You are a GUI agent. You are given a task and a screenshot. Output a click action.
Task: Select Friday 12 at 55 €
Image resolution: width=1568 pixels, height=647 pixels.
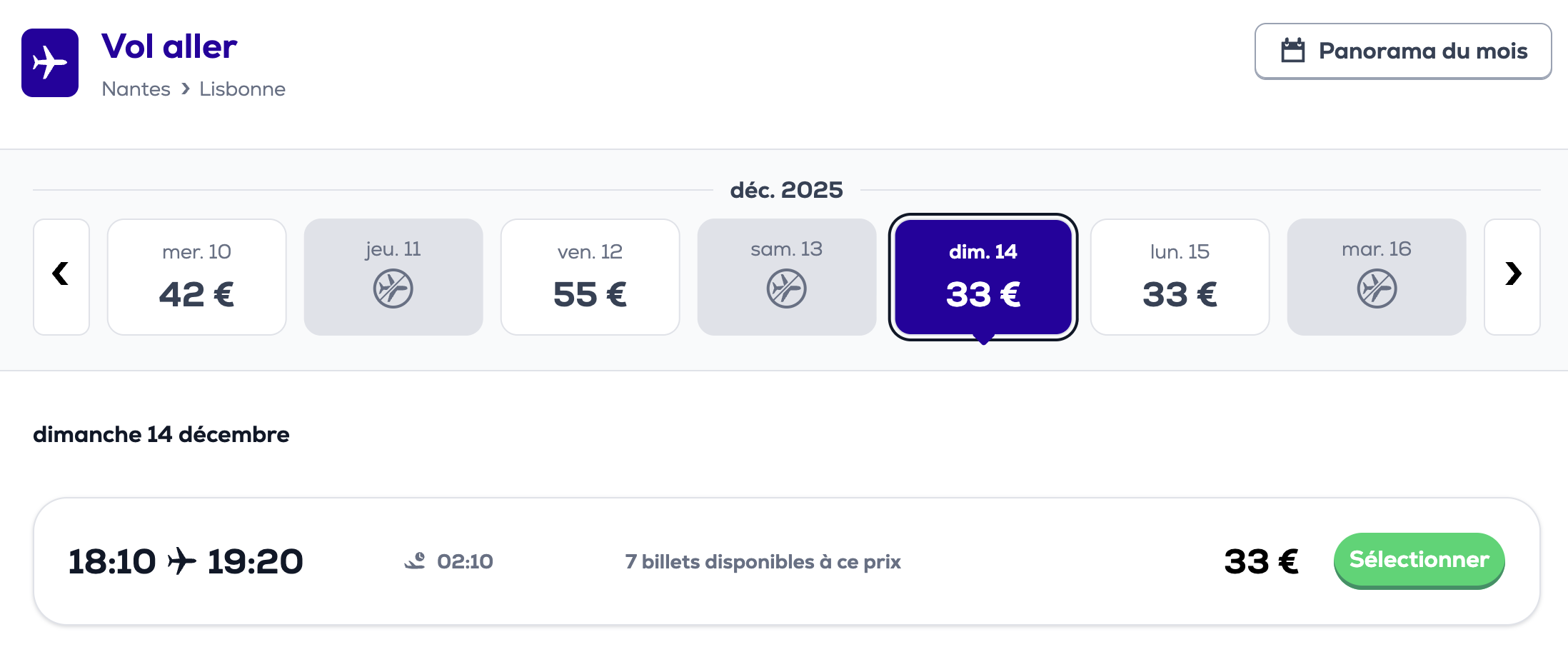point(590,276)
